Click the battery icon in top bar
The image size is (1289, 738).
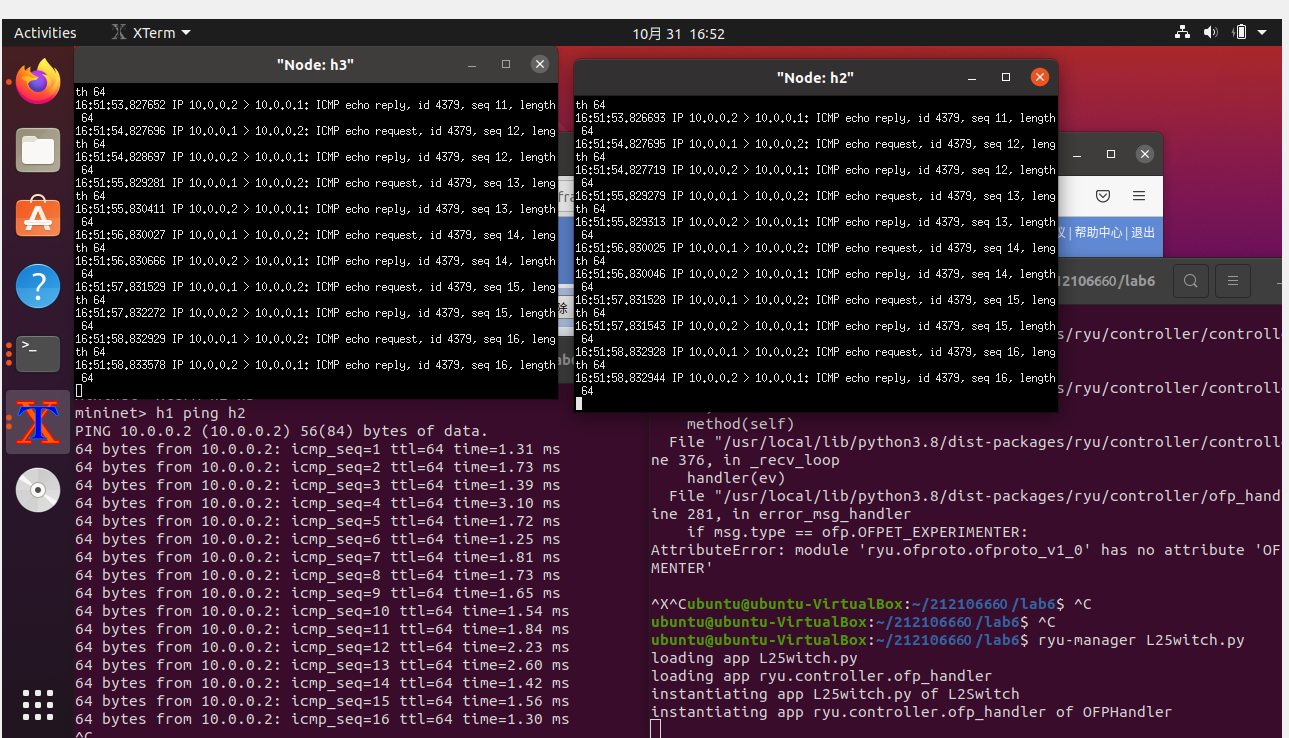[1240, 32]
